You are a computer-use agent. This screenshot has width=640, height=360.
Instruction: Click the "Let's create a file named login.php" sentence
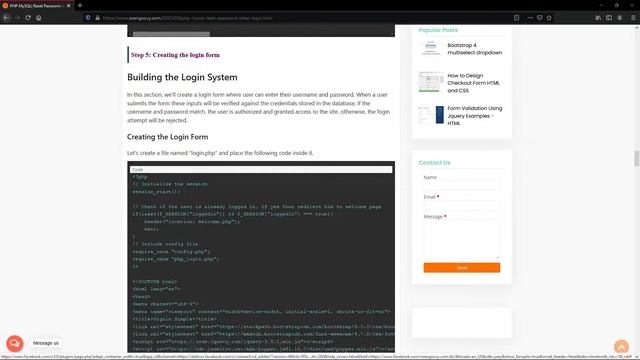point(220,153)
